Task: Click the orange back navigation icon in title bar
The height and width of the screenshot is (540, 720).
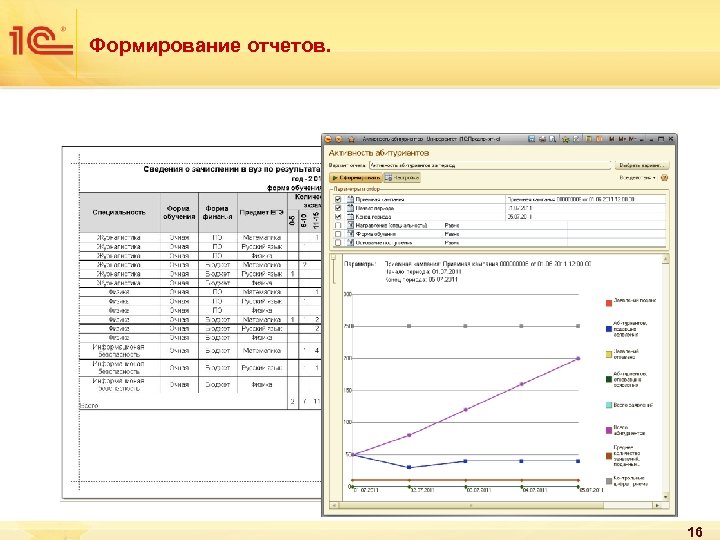Action: coord(328,139)
